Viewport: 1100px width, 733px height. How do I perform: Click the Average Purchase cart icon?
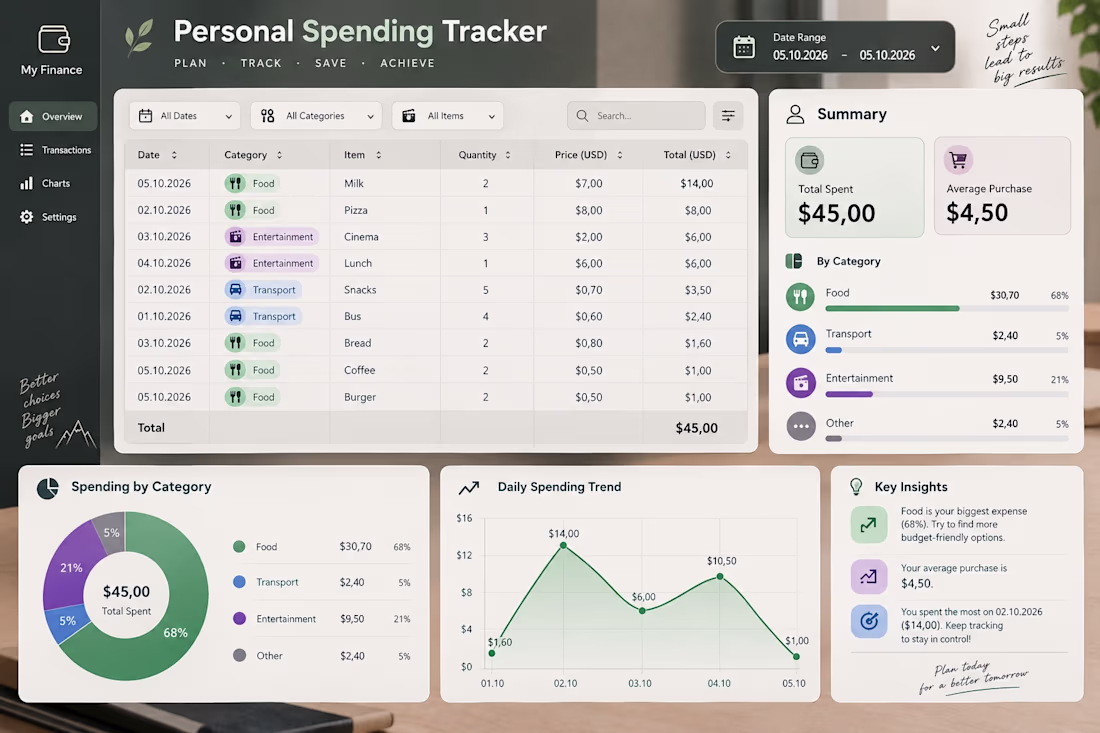(958, 160)
